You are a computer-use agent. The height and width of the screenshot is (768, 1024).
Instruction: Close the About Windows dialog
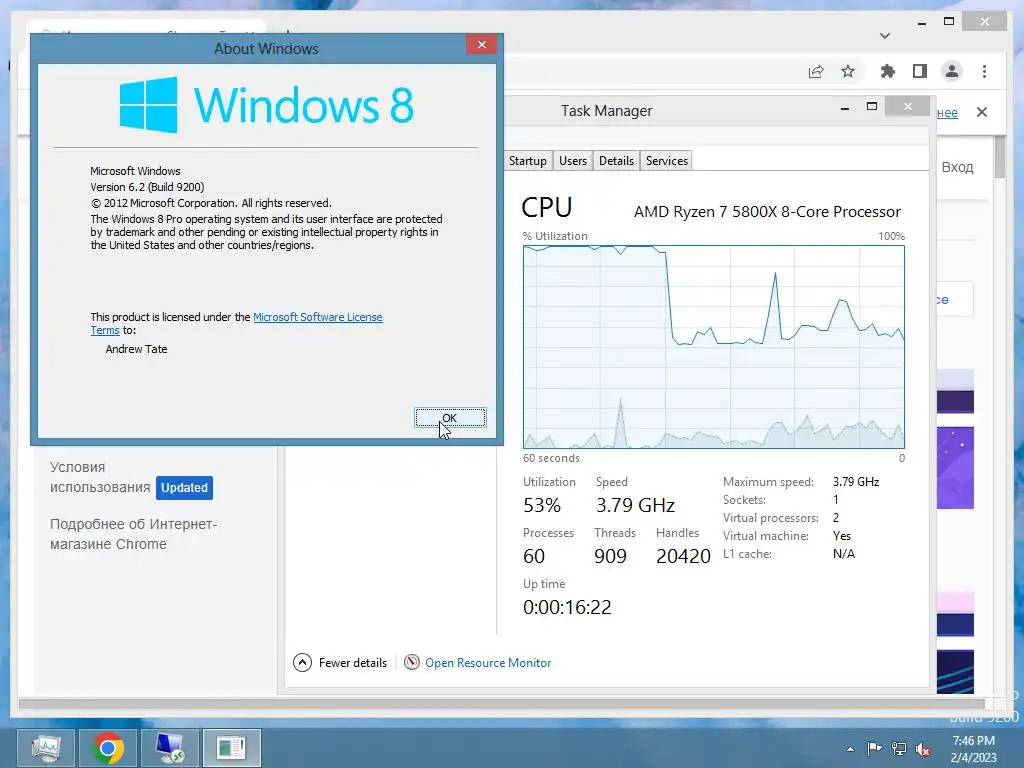pos(482,44)
